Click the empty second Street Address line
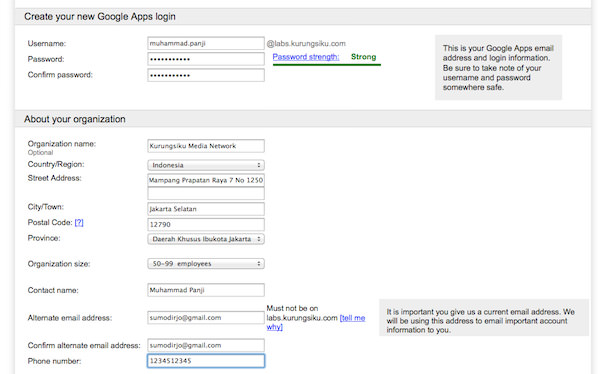600x374 pixels. tap(206, 193)
